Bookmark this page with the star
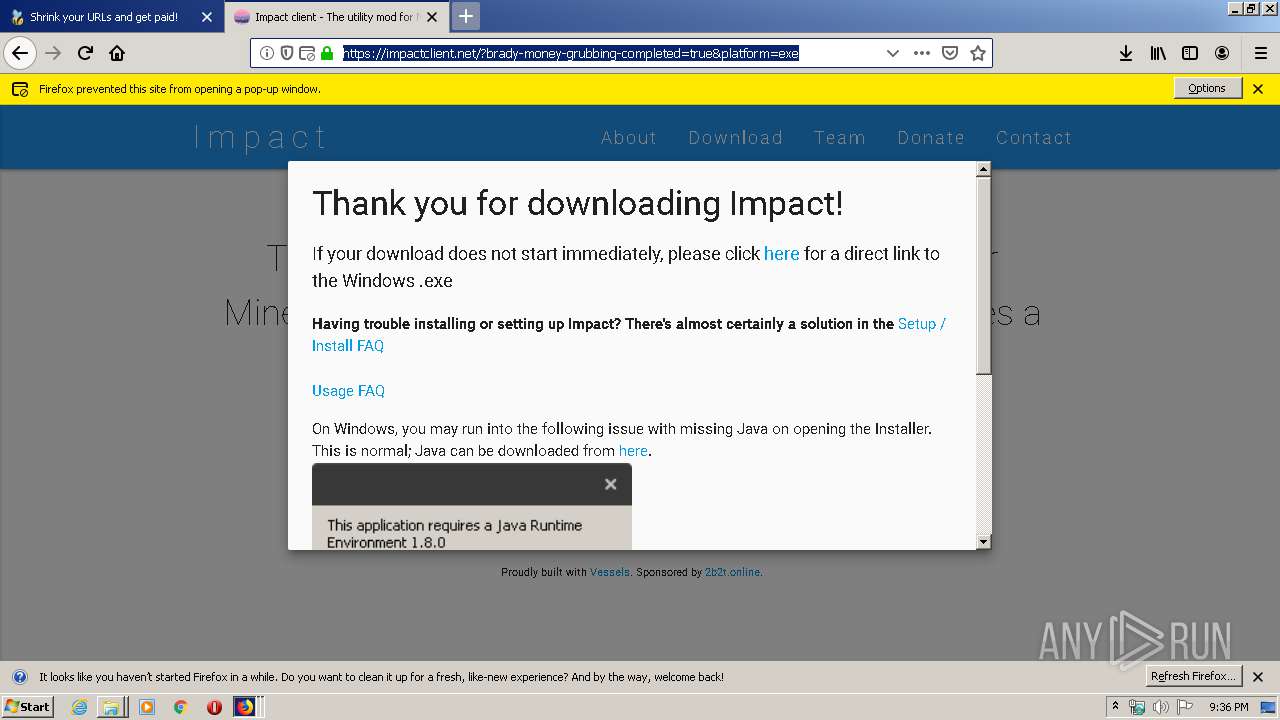1280x720 pixels. [x=978, y=53]
